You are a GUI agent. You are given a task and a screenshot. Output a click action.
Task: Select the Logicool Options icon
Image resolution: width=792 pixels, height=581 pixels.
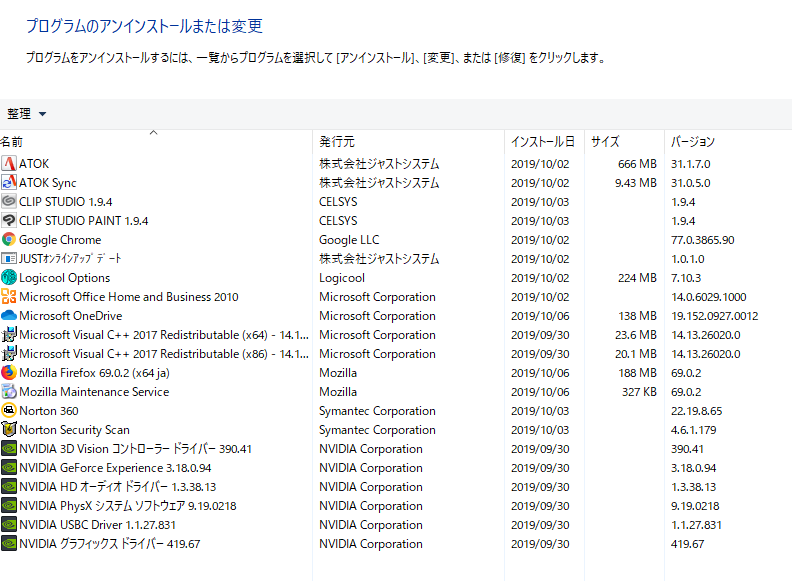tap(9, 278)
